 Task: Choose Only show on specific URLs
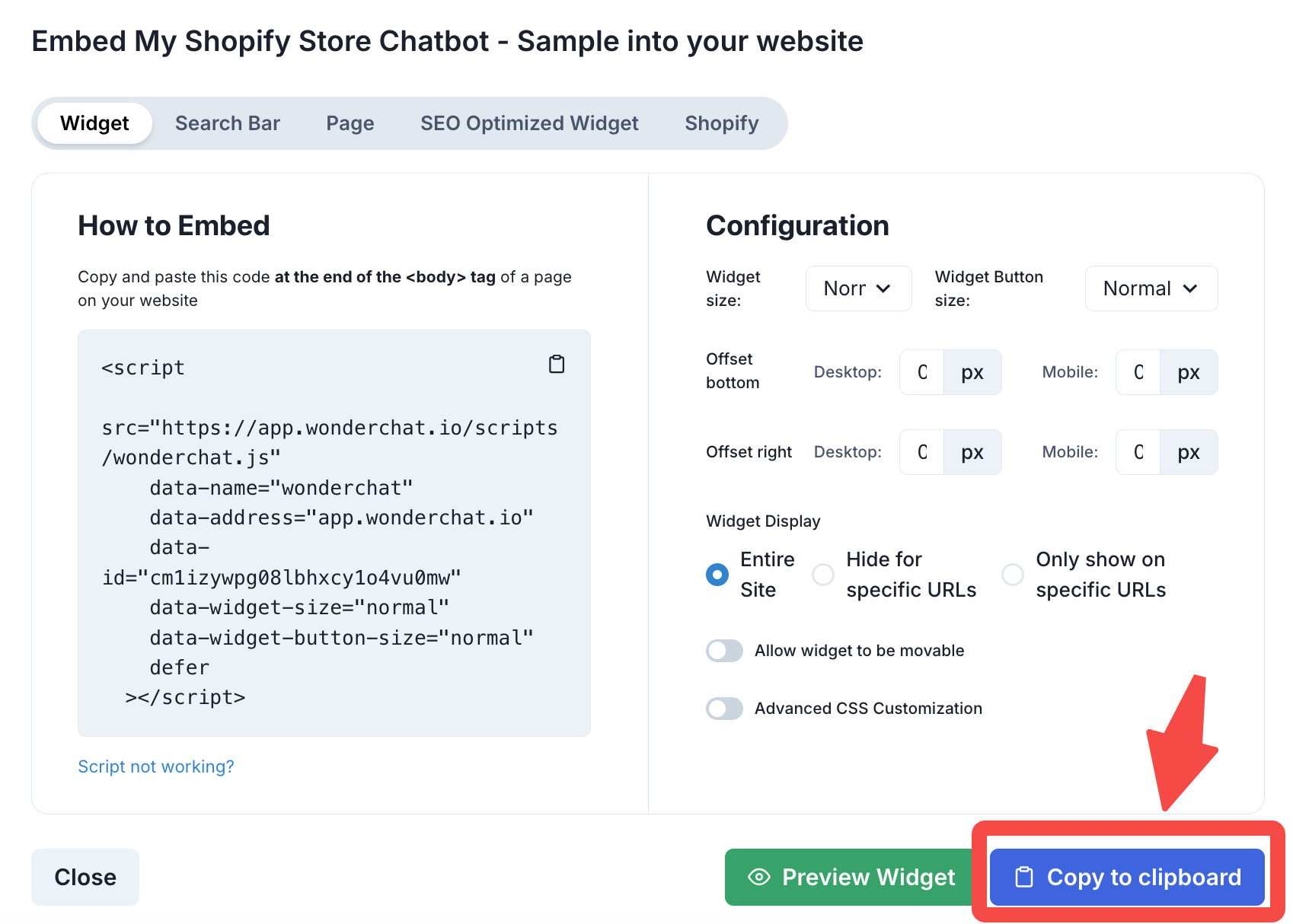(x=1013, y=575)
